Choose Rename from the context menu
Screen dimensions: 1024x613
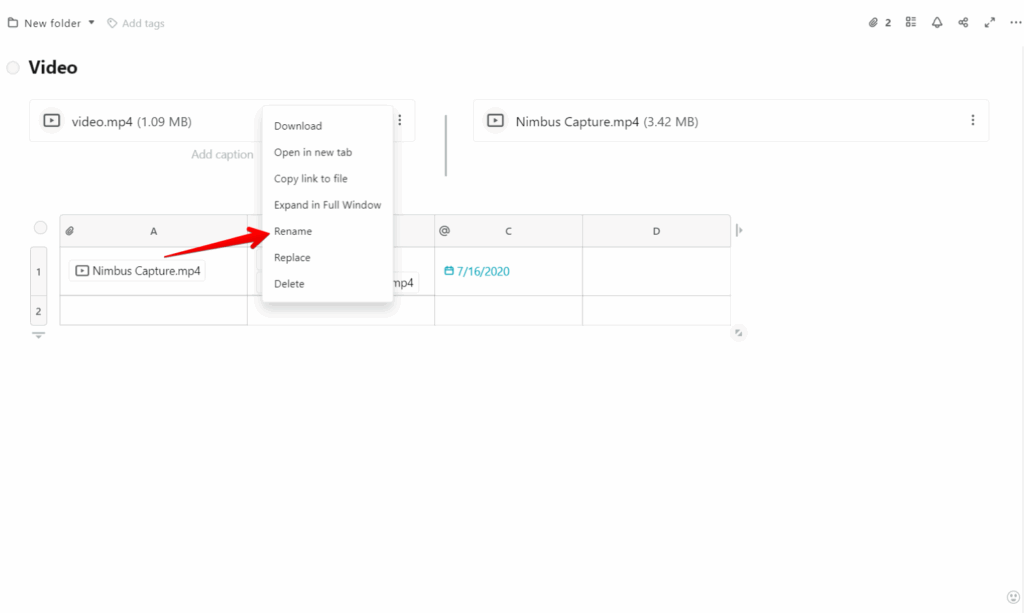pos(293,231)
